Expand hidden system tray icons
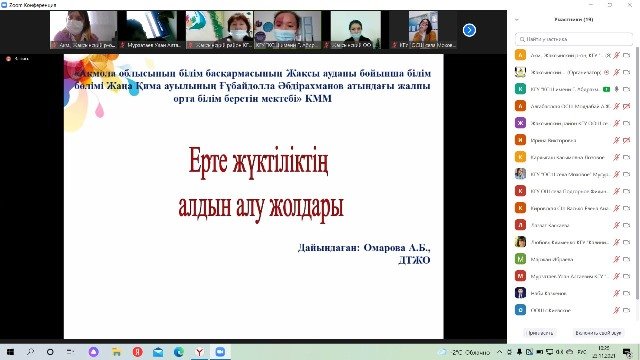 coord(499,352)
